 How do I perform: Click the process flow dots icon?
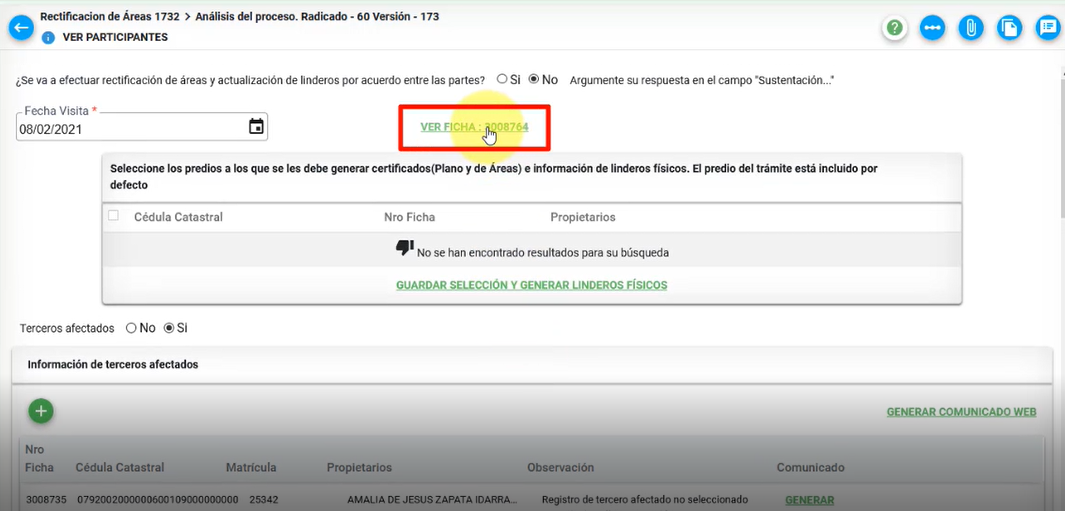click(932, 28)
